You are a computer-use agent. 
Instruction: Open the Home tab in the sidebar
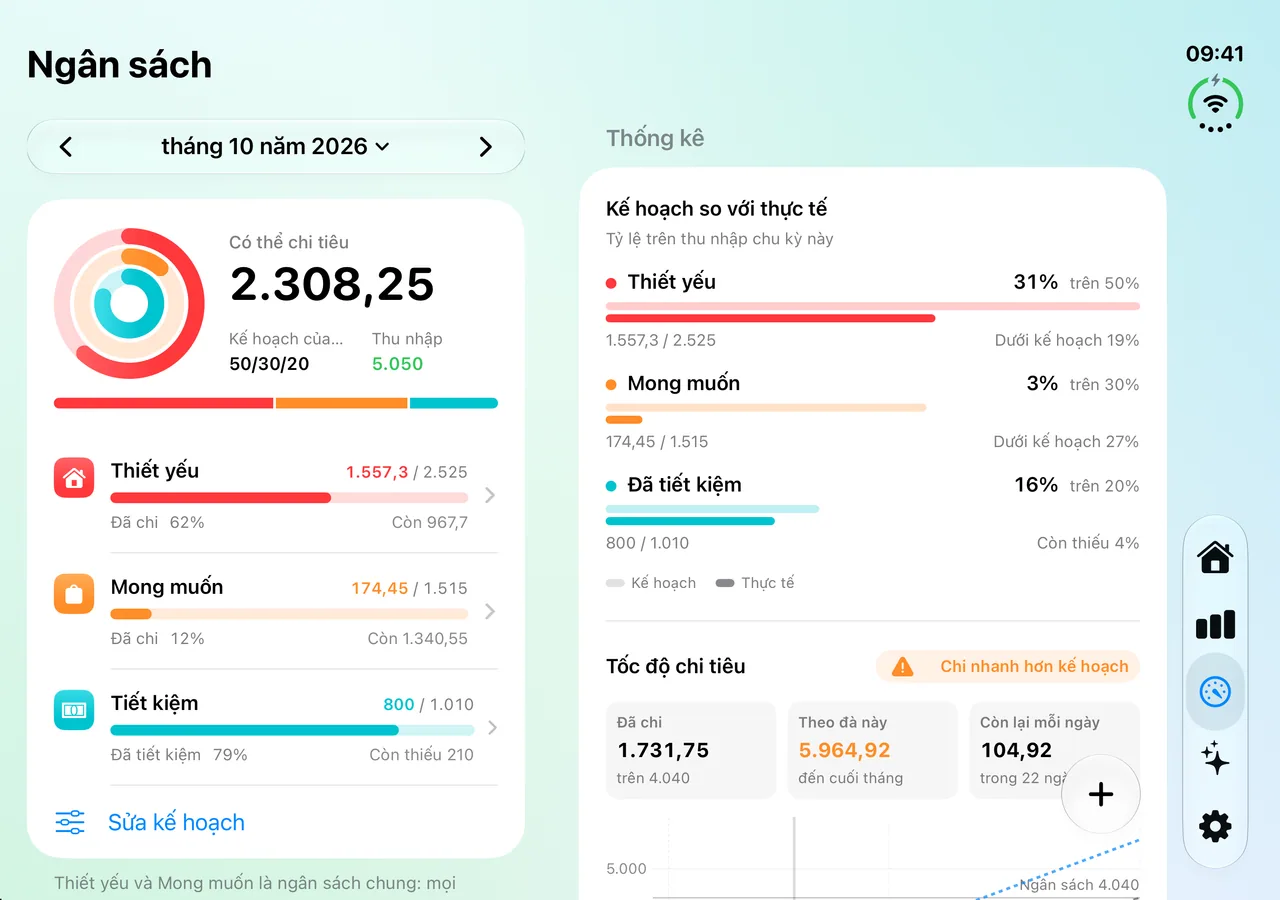[x=1215, y=557]
